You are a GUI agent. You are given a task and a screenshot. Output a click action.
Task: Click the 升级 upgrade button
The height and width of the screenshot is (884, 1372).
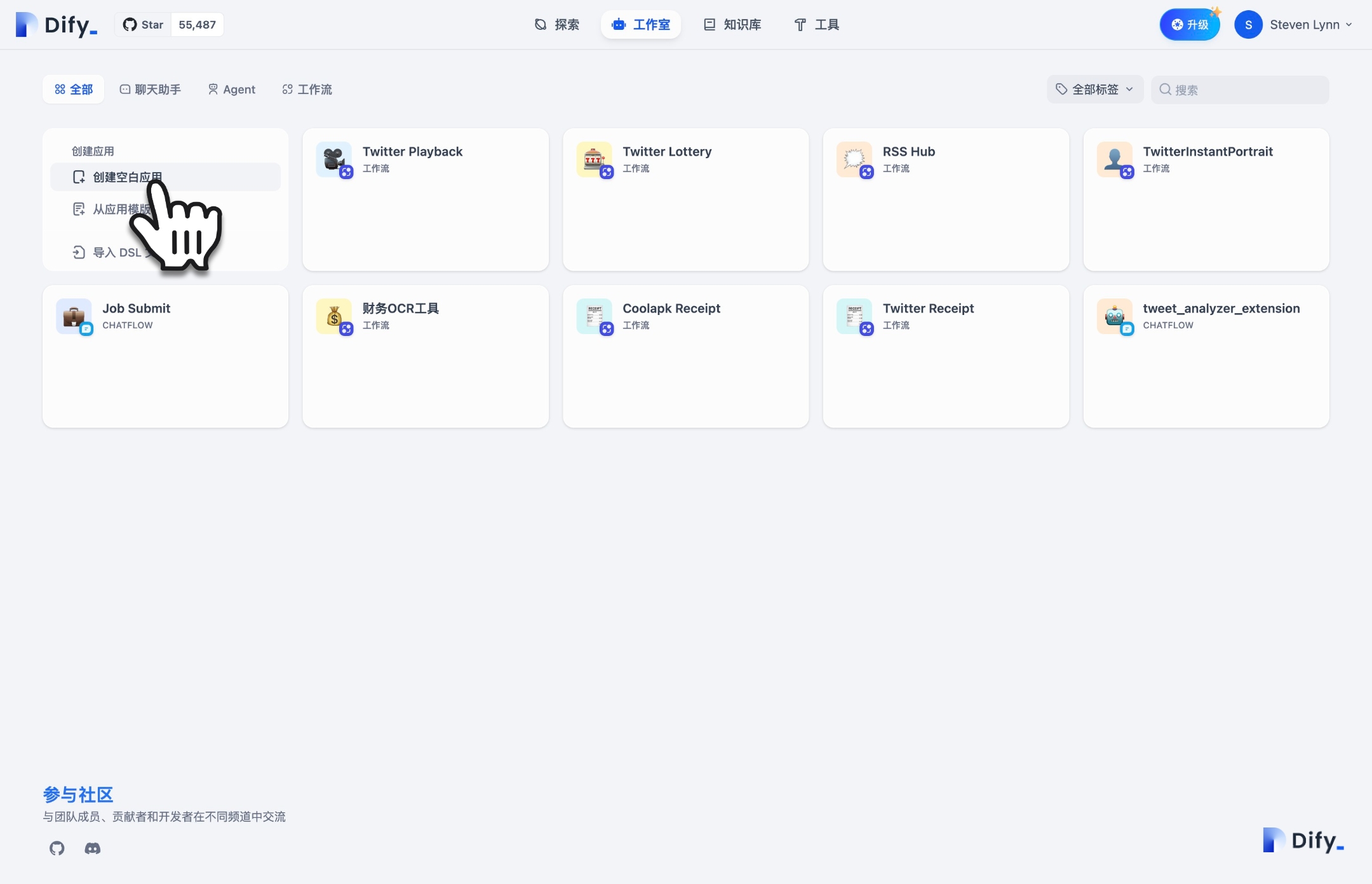[x=1190, y=25]
